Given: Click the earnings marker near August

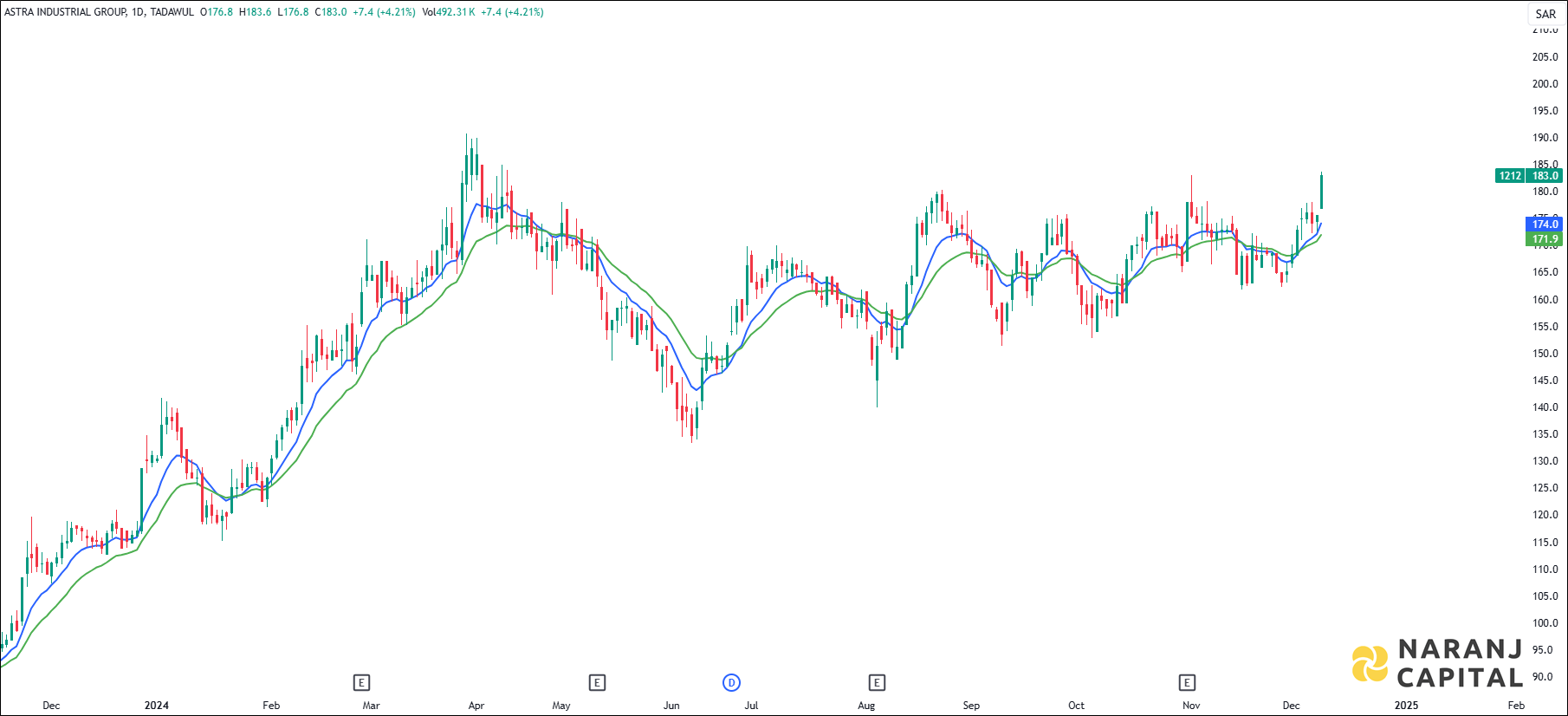Looking at the screenshot, I should [x=877, y=683].
